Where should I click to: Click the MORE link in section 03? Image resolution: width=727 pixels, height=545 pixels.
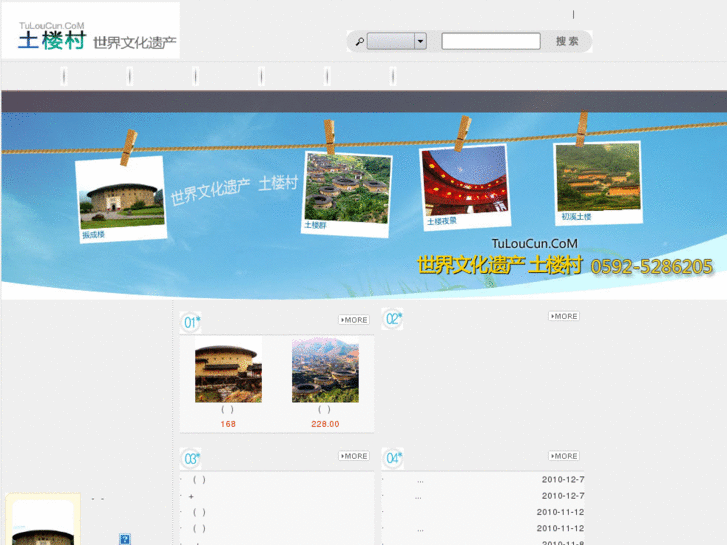click(x=354, y=456)
